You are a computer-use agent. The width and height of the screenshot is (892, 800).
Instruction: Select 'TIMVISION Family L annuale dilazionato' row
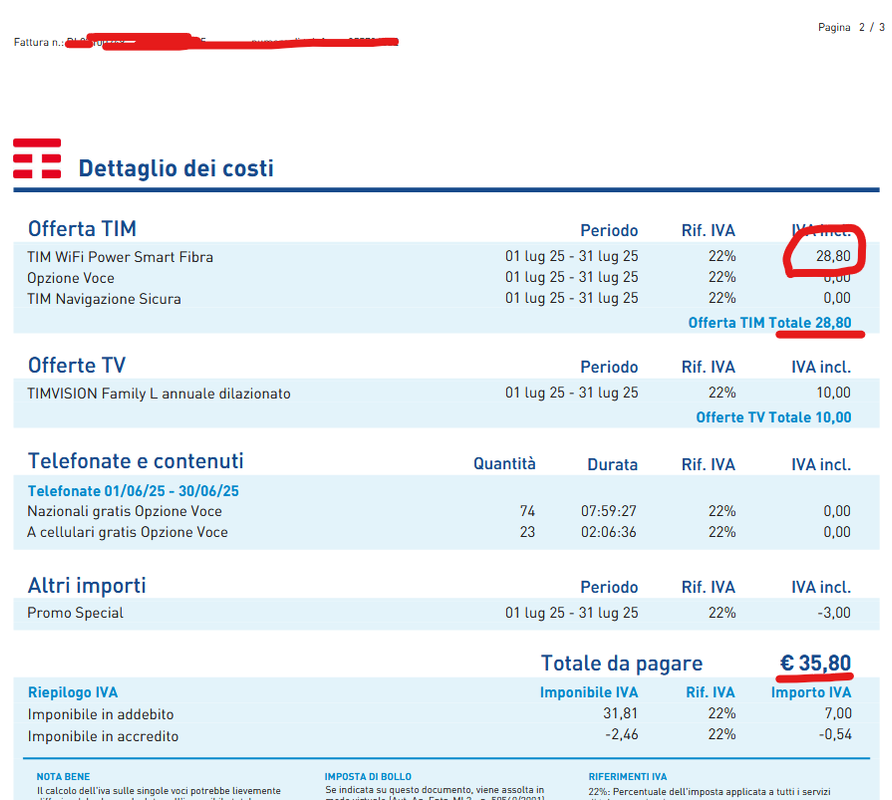pyautogui.click(x=159, y=393)
